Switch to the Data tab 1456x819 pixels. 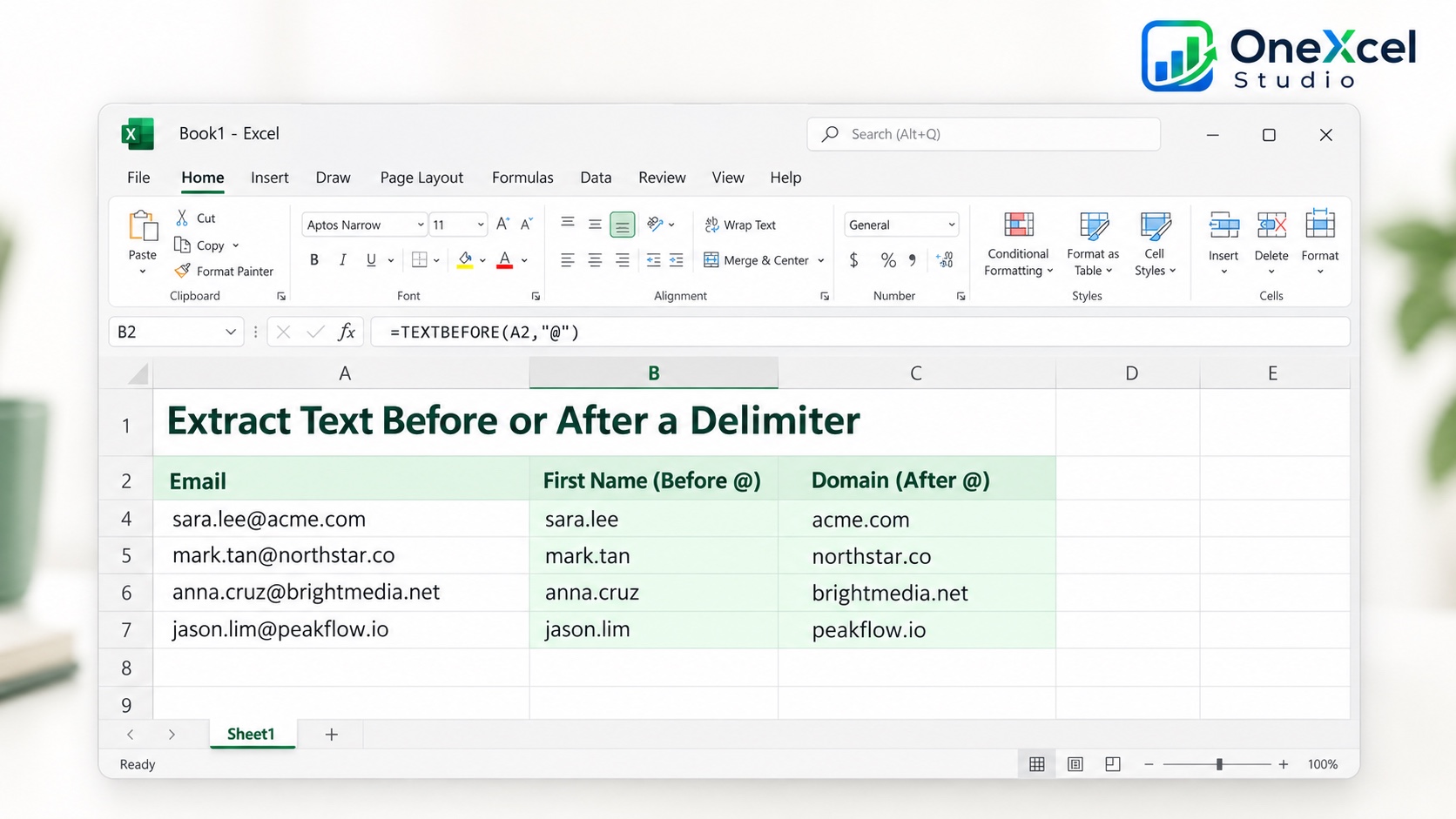[596, 178]
